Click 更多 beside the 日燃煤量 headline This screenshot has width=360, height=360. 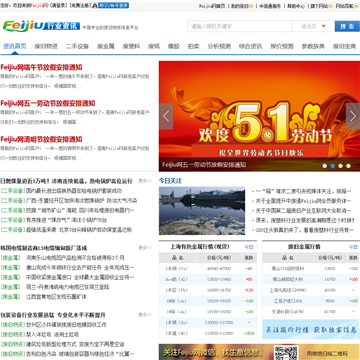[145, 181]
